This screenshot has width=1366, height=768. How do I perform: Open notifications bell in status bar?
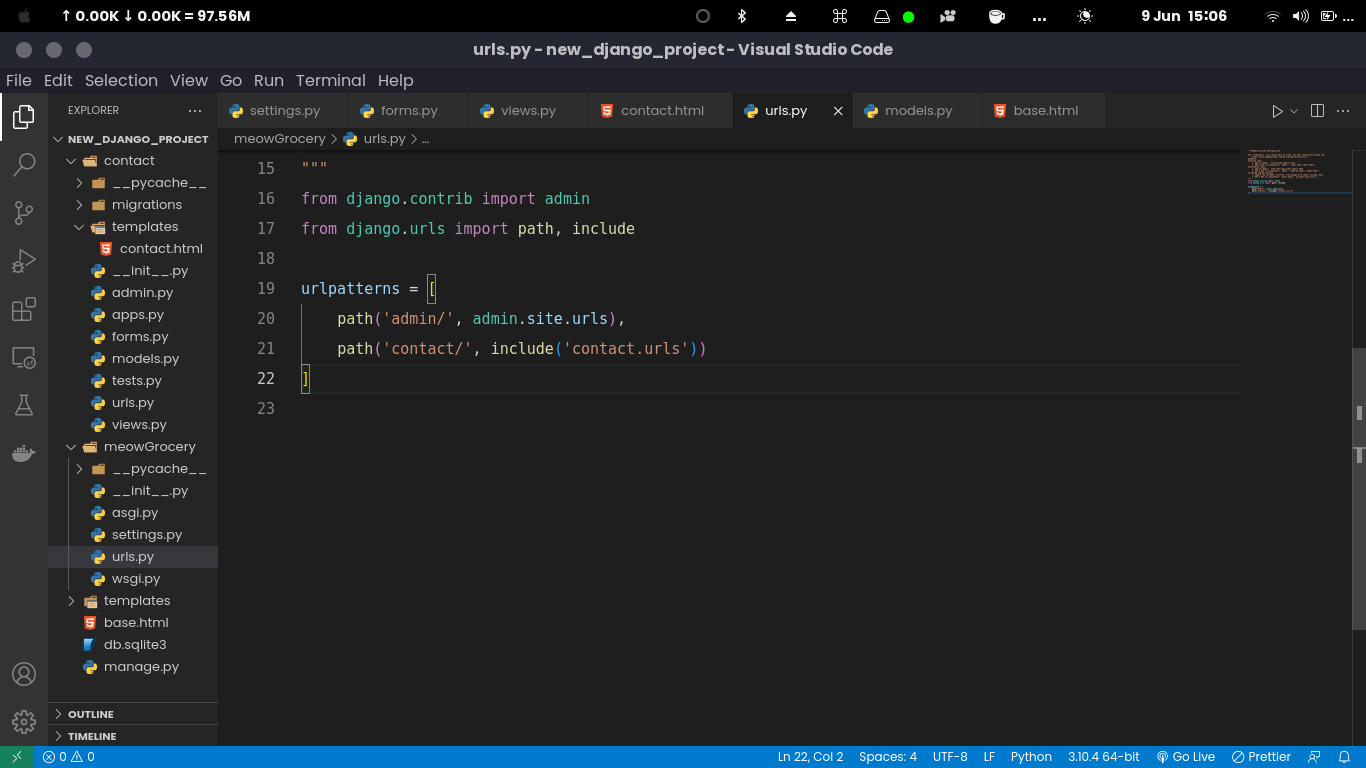[1345, 757]
